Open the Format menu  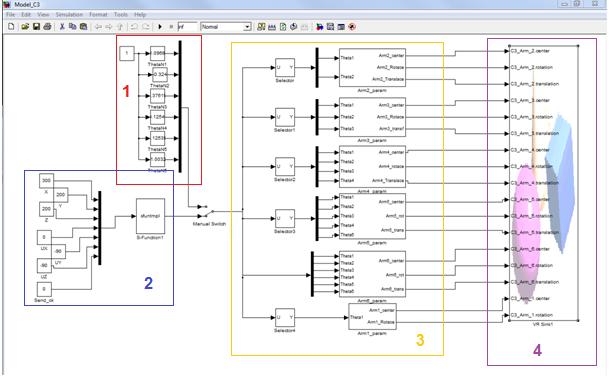pyautogui.click(x=98, y=14)
